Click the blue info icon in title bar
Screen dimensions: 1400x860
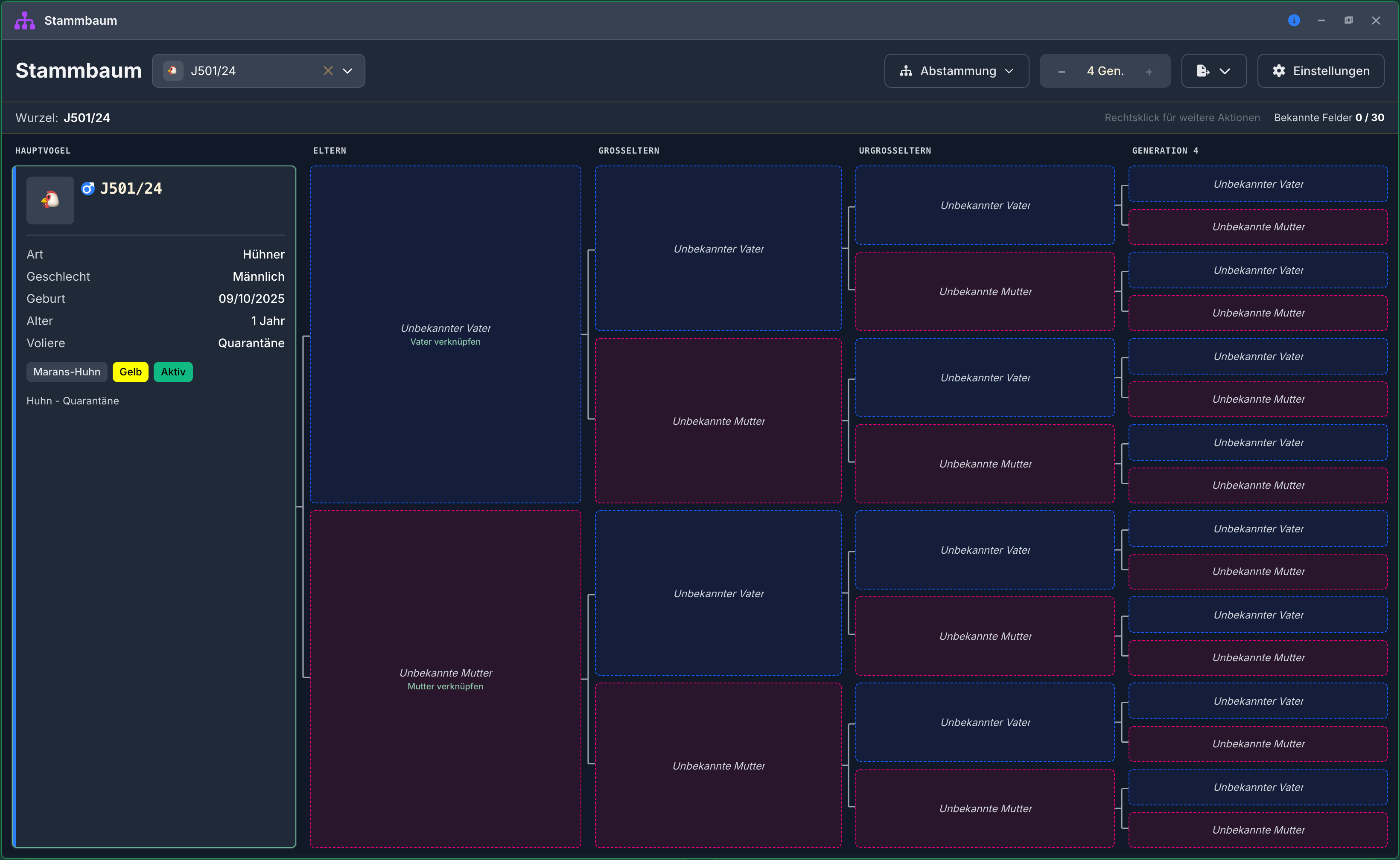coord(1294,20)
